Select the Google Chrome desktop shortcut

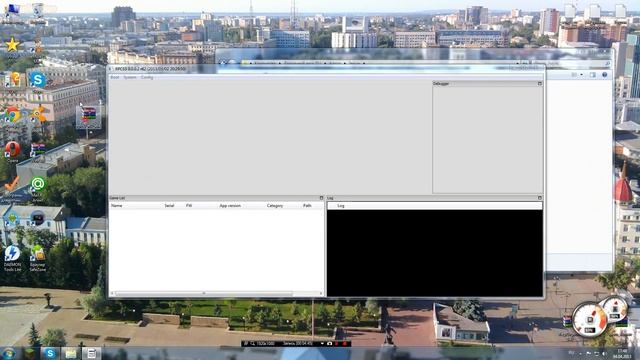(x=12, y=115)
